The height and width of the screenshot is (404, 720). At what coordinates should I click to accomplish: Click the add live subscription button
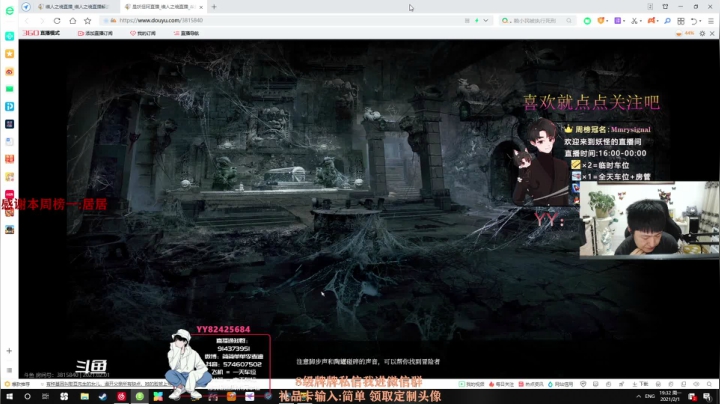(x=96, y=33)
